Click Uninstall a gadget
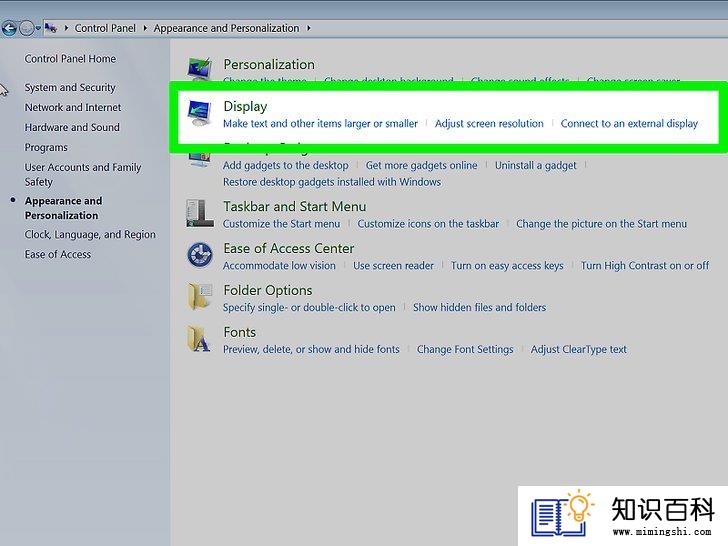The height and width of the screenshot is (546, 728). point(535,166)
